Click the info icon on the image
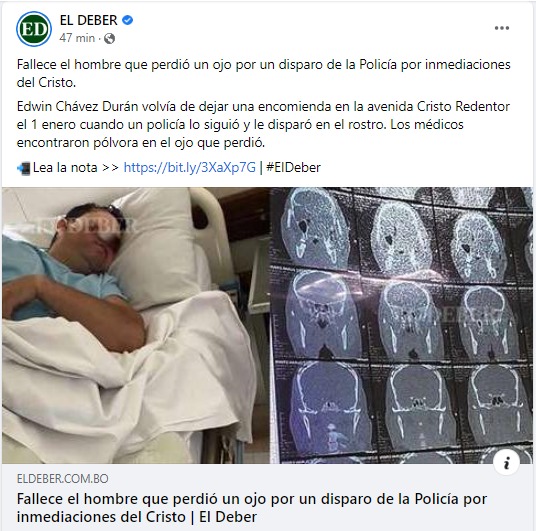The width and height of the screenshot is (536, 531). click(x=506, y=463)
